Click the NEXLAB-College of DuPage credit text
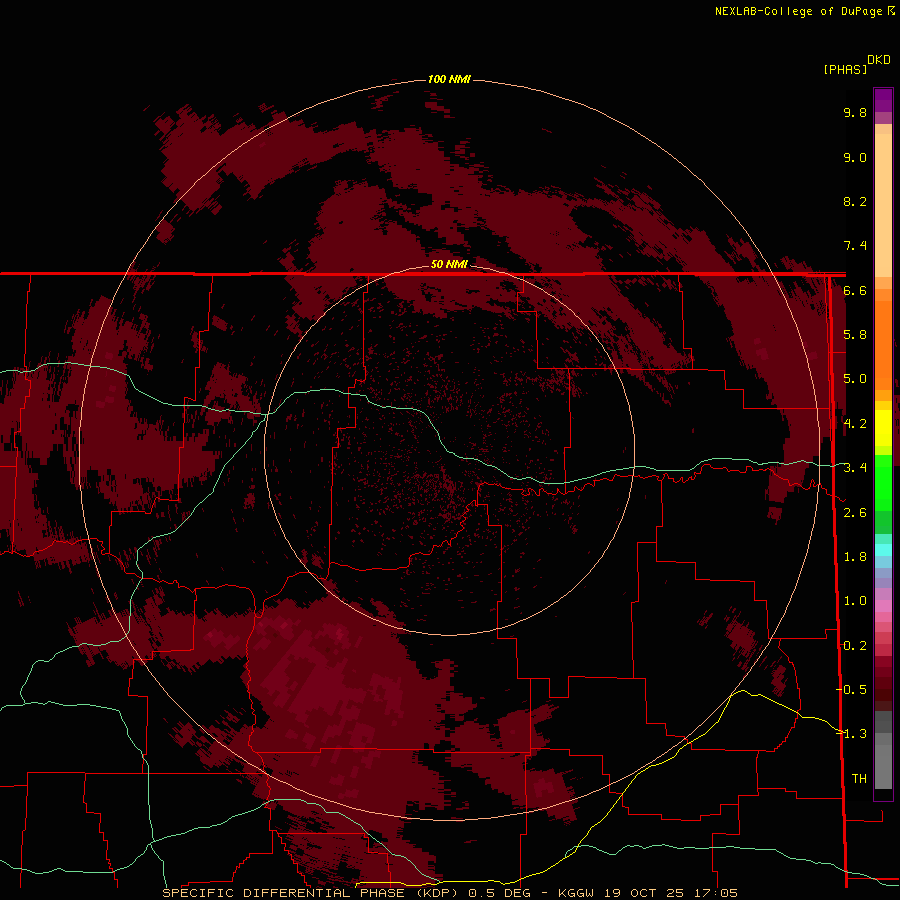This screenshot has height=900, width=900. [x=800, y=11]
